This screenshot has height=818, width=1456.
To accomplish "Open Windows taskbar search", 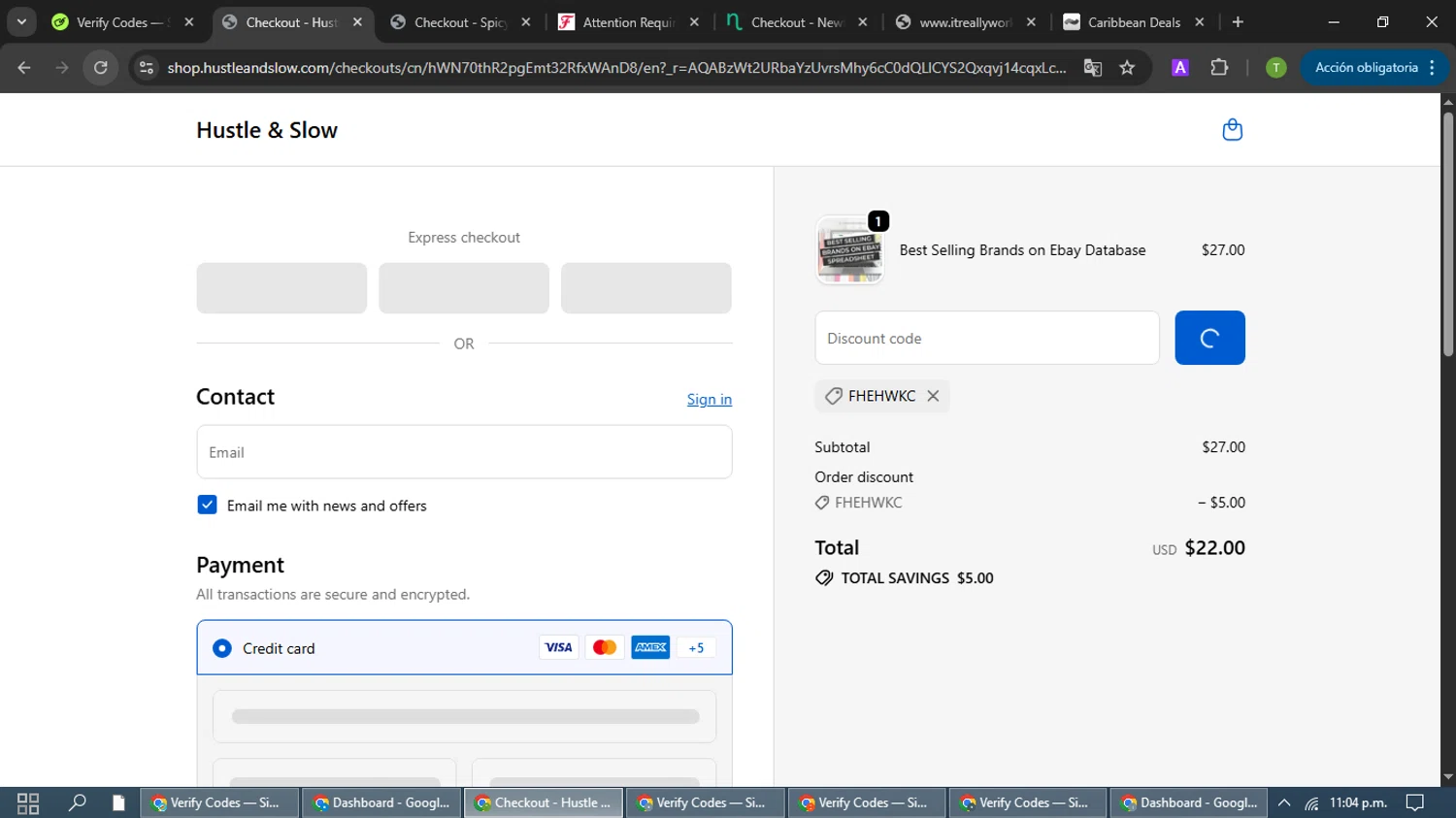I will (x=77, y=802).
